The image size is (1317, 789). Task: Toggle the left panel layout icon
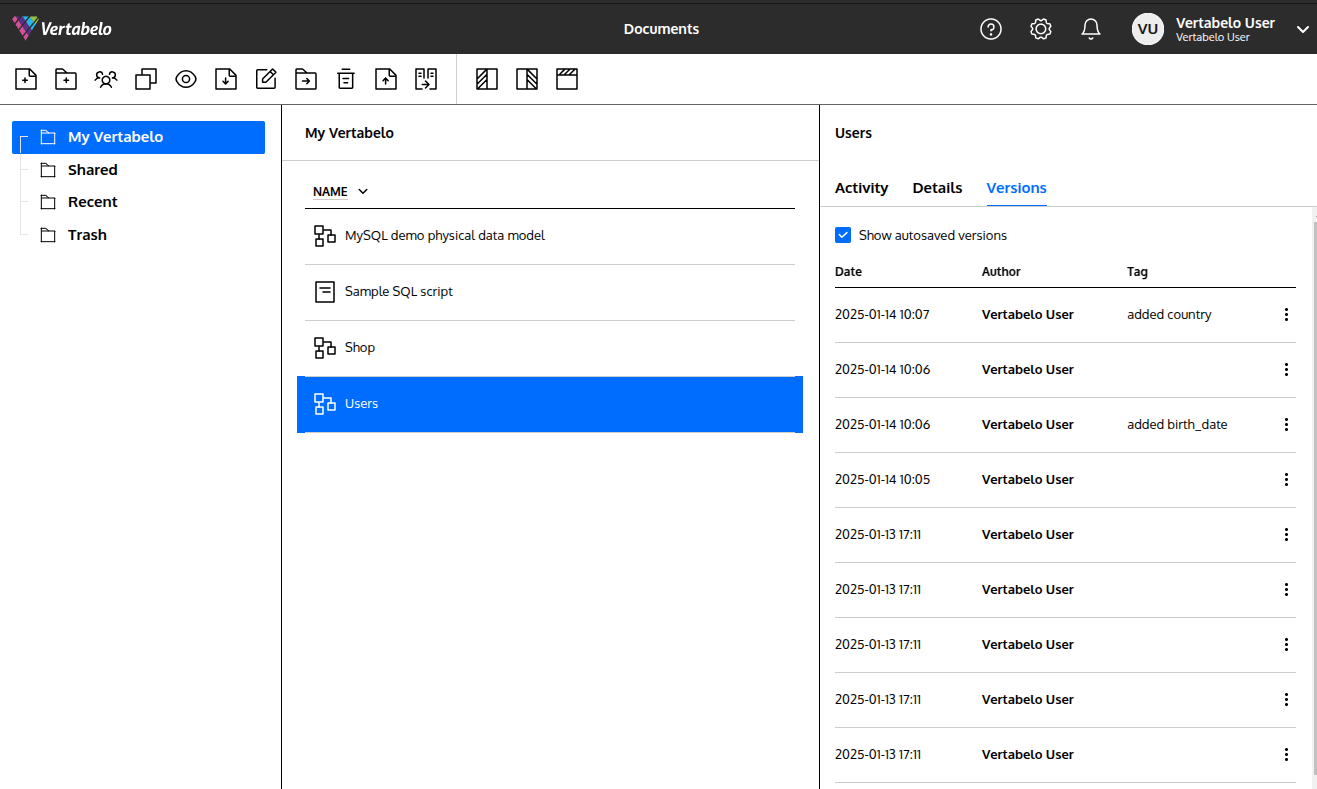pos(487,79)
